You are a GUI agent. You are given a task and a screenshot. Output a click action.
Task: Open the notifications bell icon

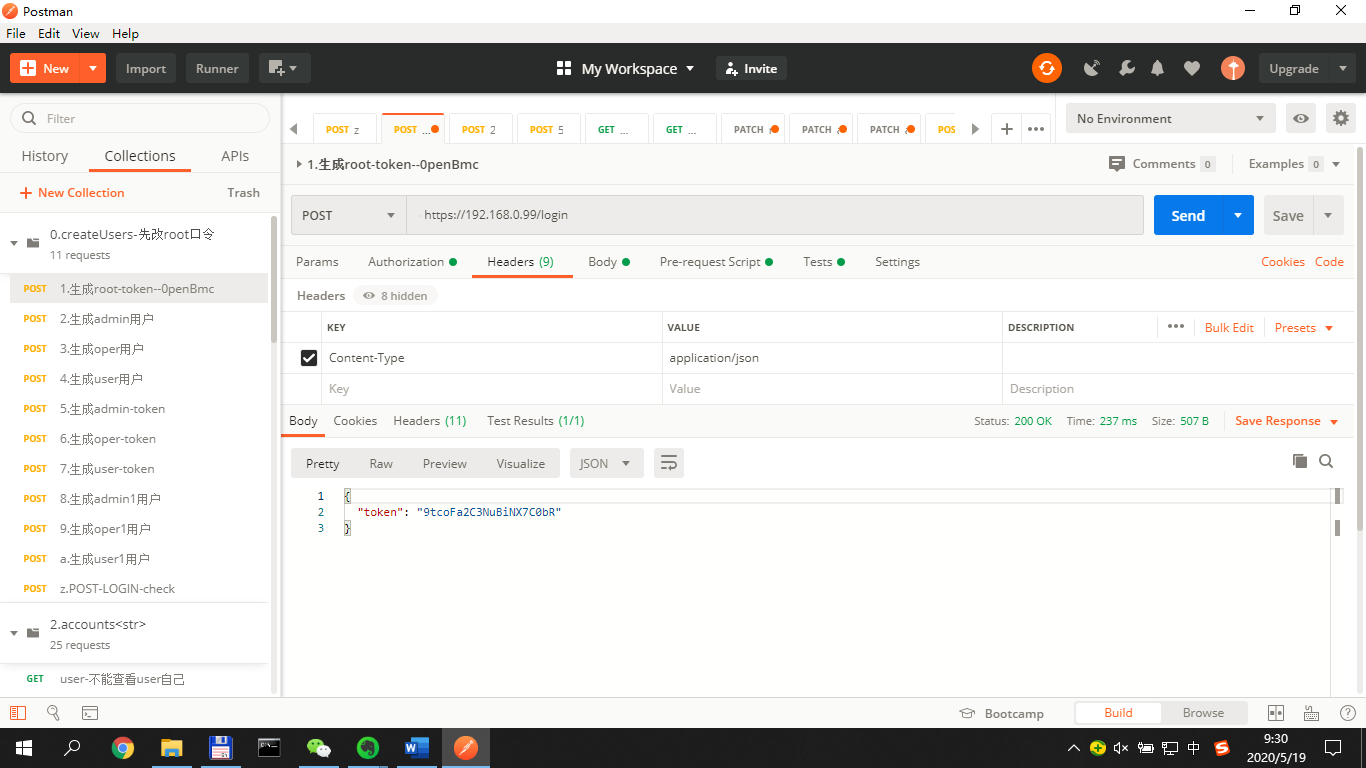tap(1158, 68)
